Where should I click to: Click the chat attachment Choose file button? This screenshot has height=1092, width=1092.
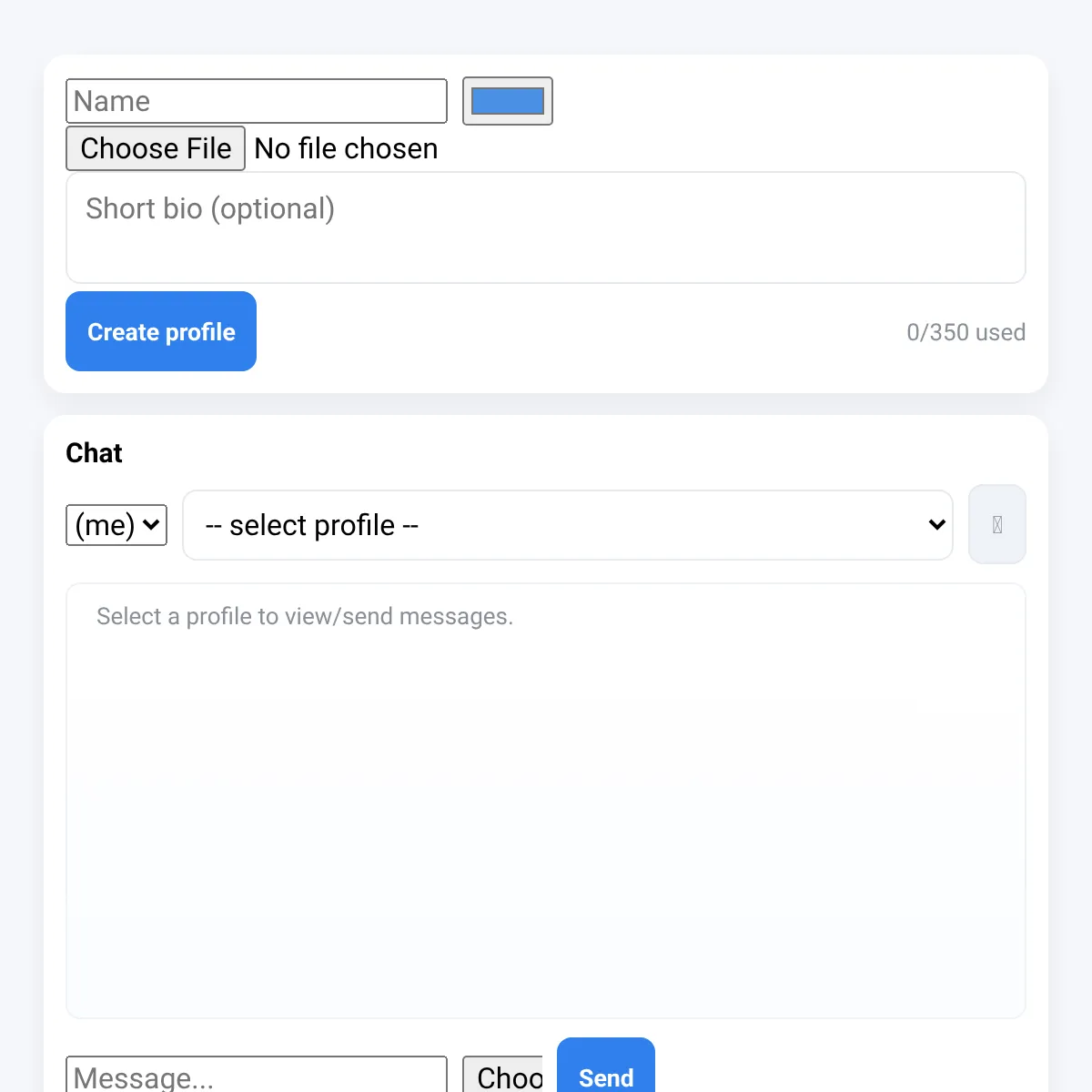click(502, 1076)
